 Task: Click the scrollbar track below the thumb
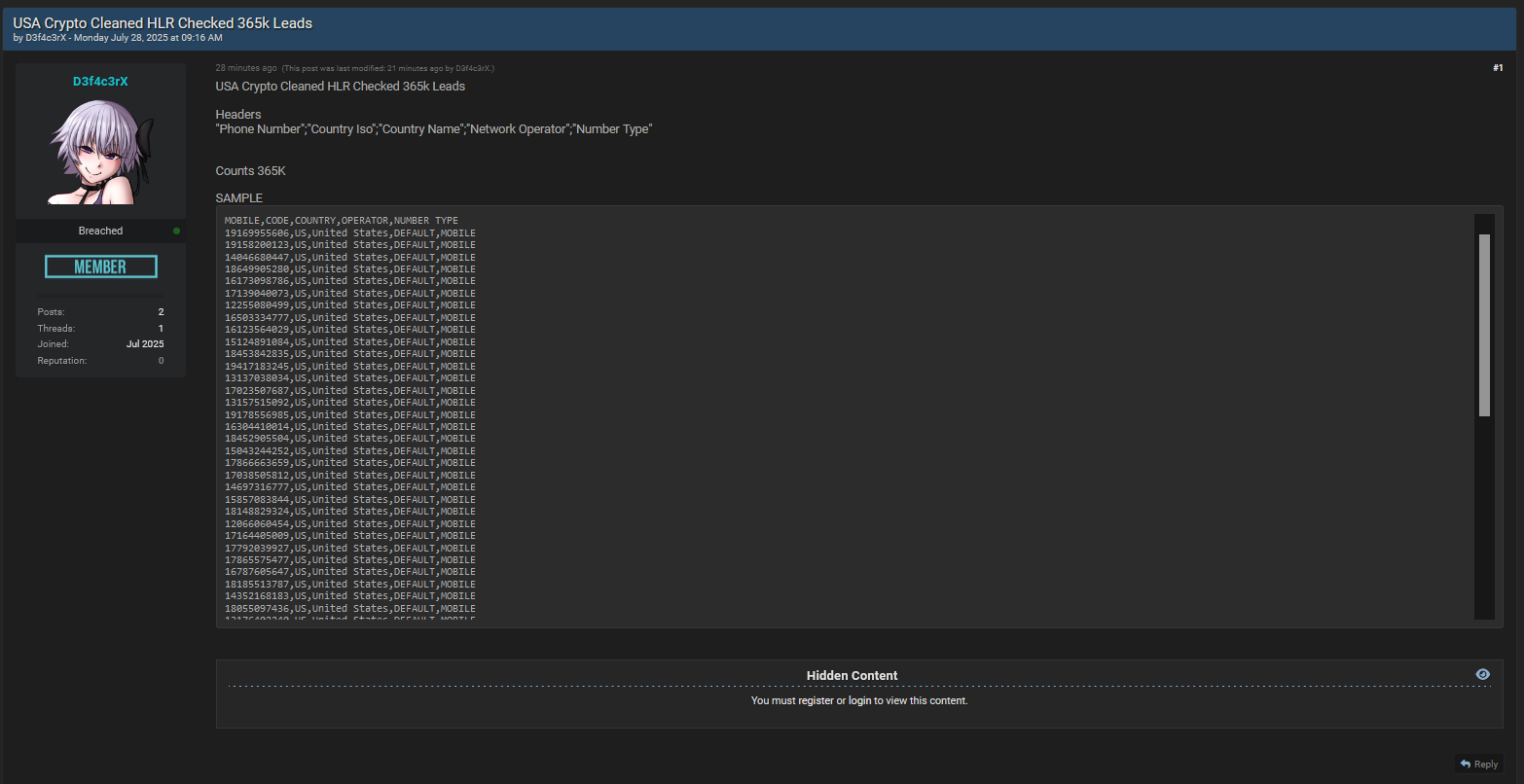(x=1484, y=516)
